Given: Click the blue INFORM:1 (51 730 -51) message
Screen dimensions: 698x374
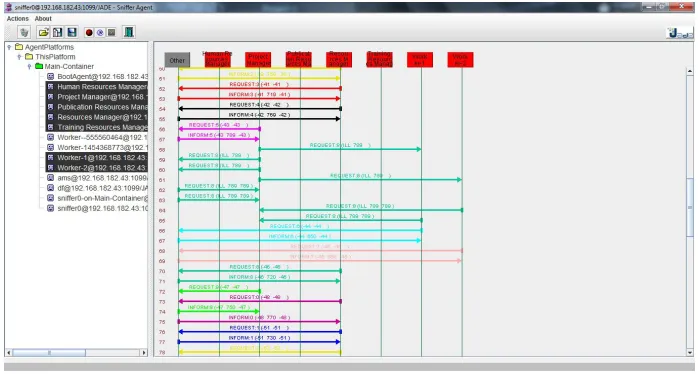Looking at the screenshot, I should pyautogui.click(x=260, y=341).
